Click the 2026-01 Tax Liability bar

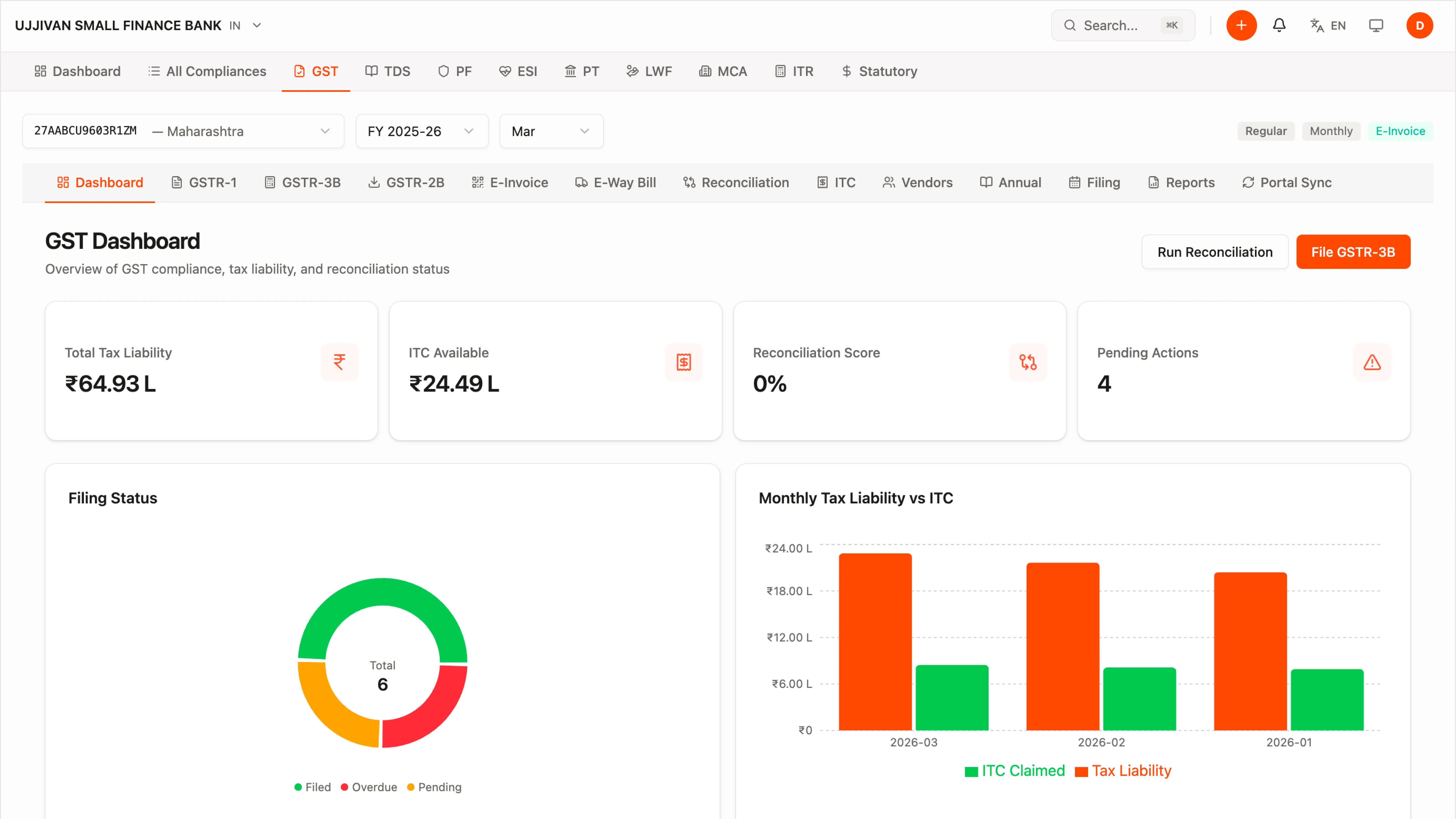[1250, 651]
